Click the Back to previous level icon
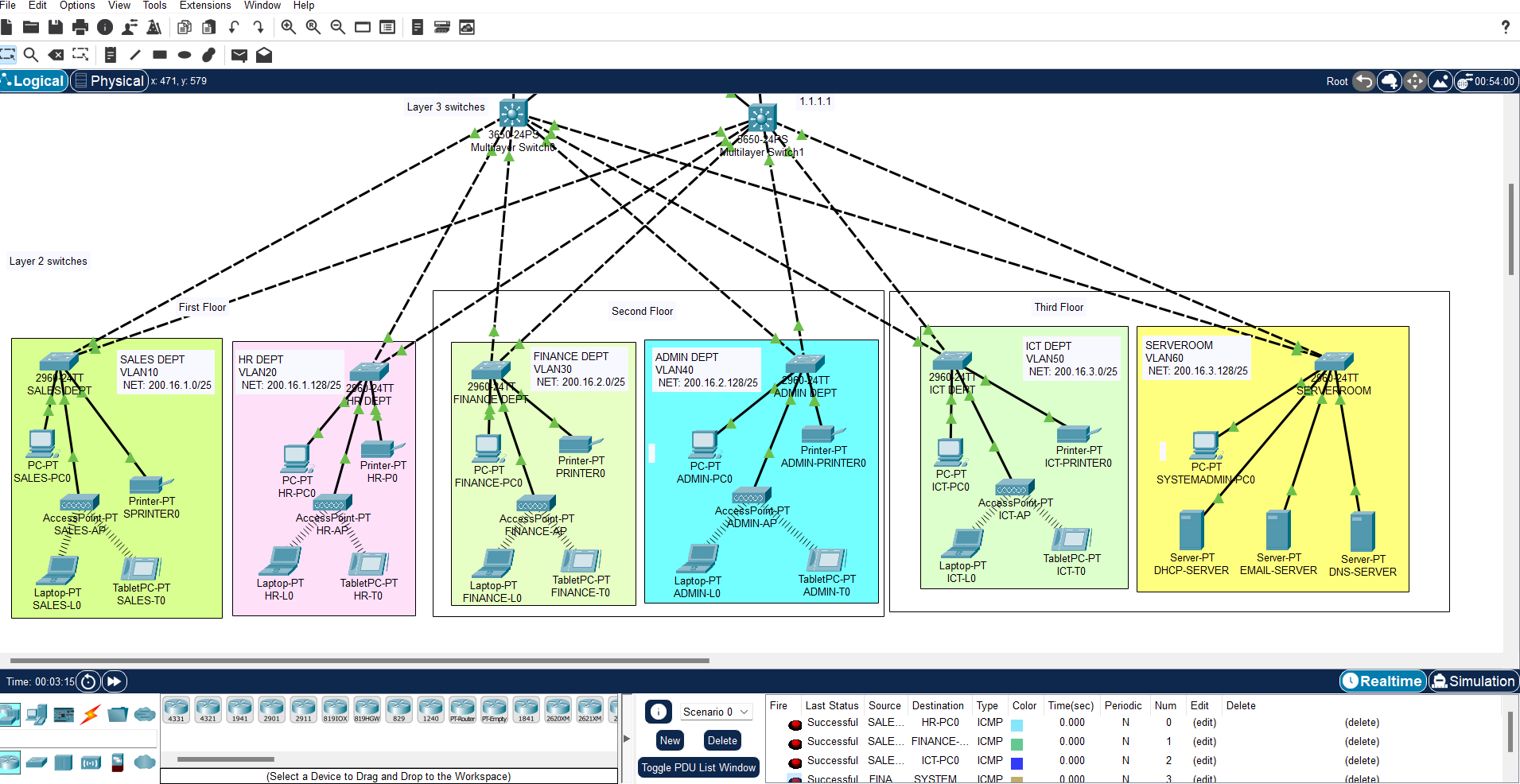 [x=1364, y=81]
